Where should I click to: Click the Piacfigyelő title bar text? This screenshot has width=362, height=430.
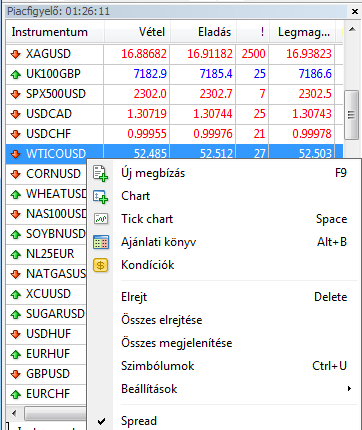coord(59,12)
